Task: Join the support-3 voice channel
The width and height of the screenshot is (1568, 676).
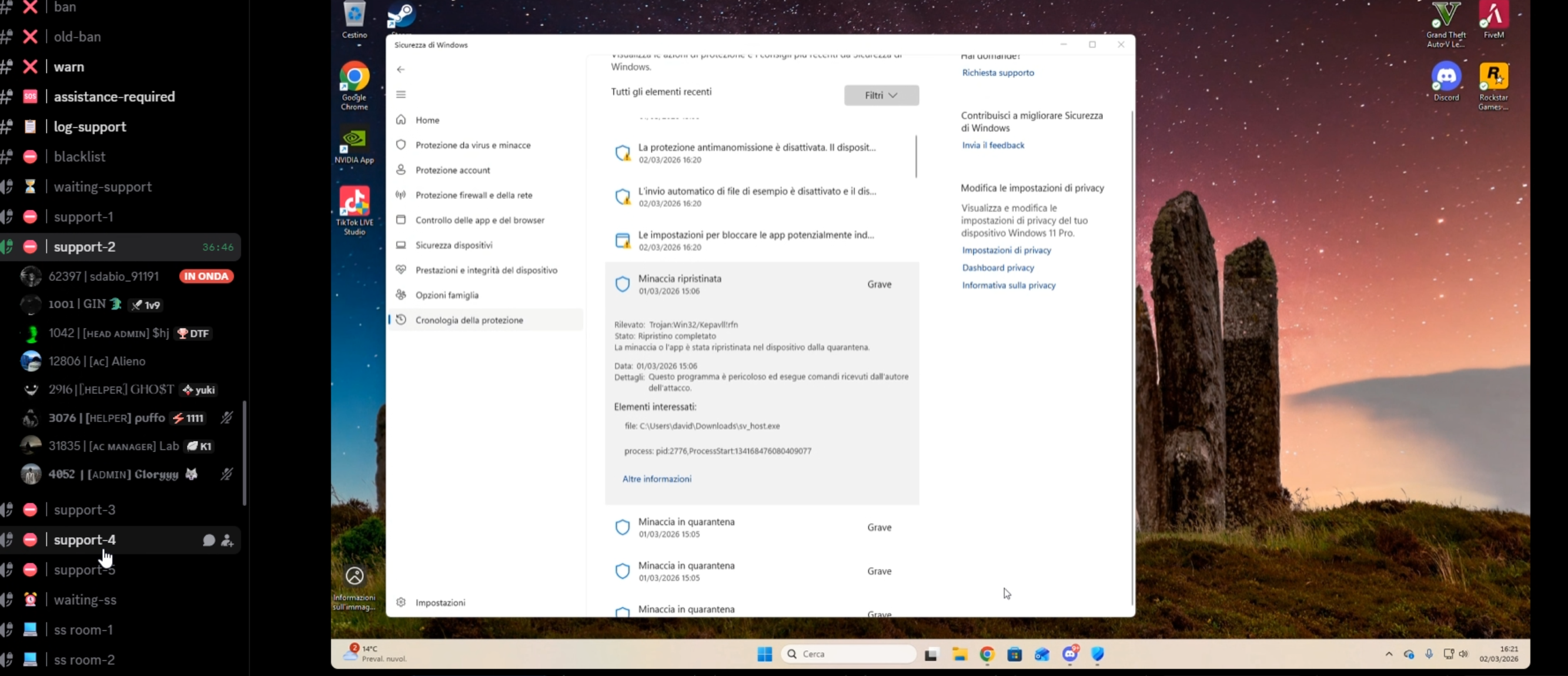Action: 120,509
